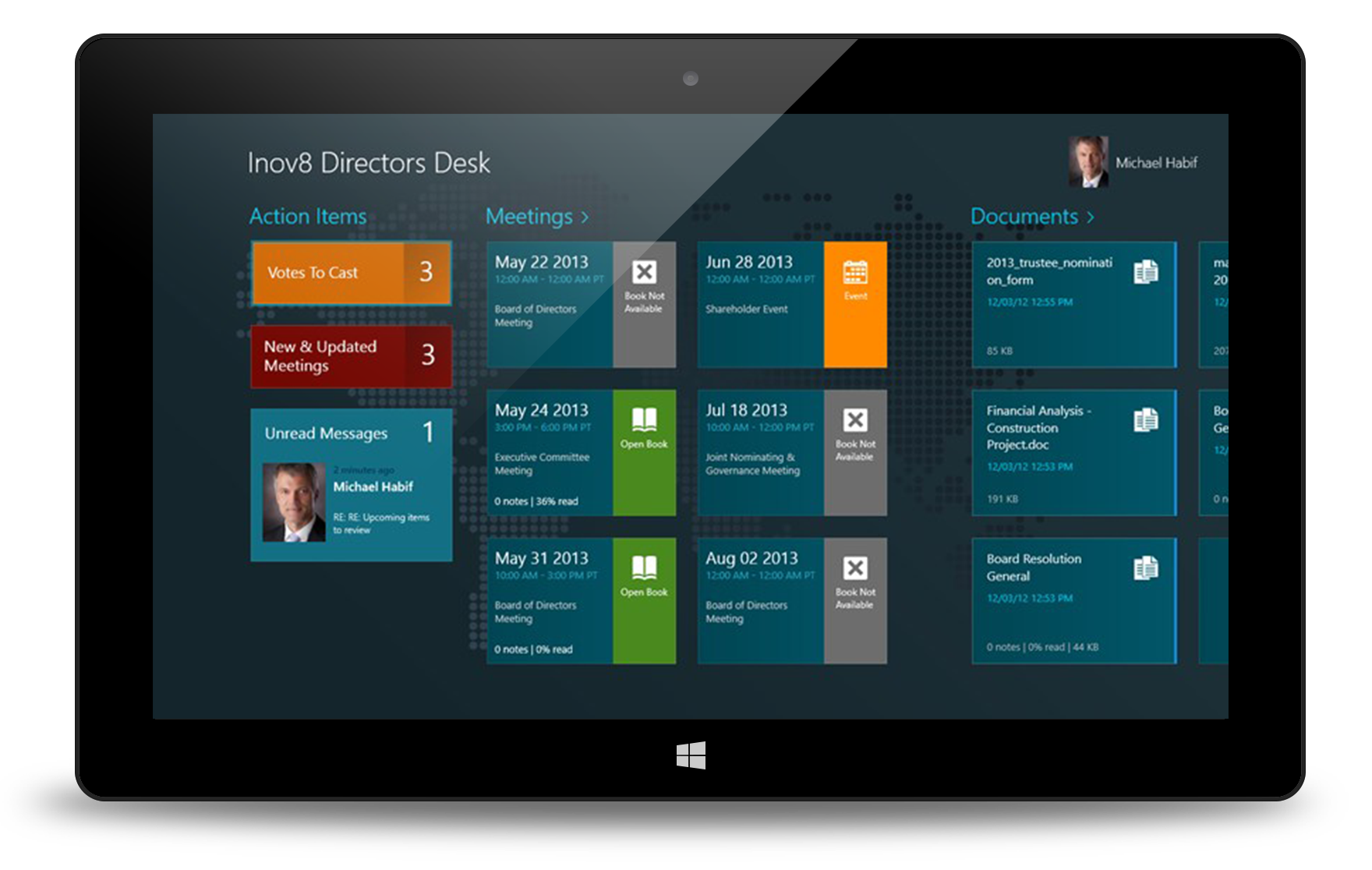Click the Shareholder Event label

(x=747, y=309)
